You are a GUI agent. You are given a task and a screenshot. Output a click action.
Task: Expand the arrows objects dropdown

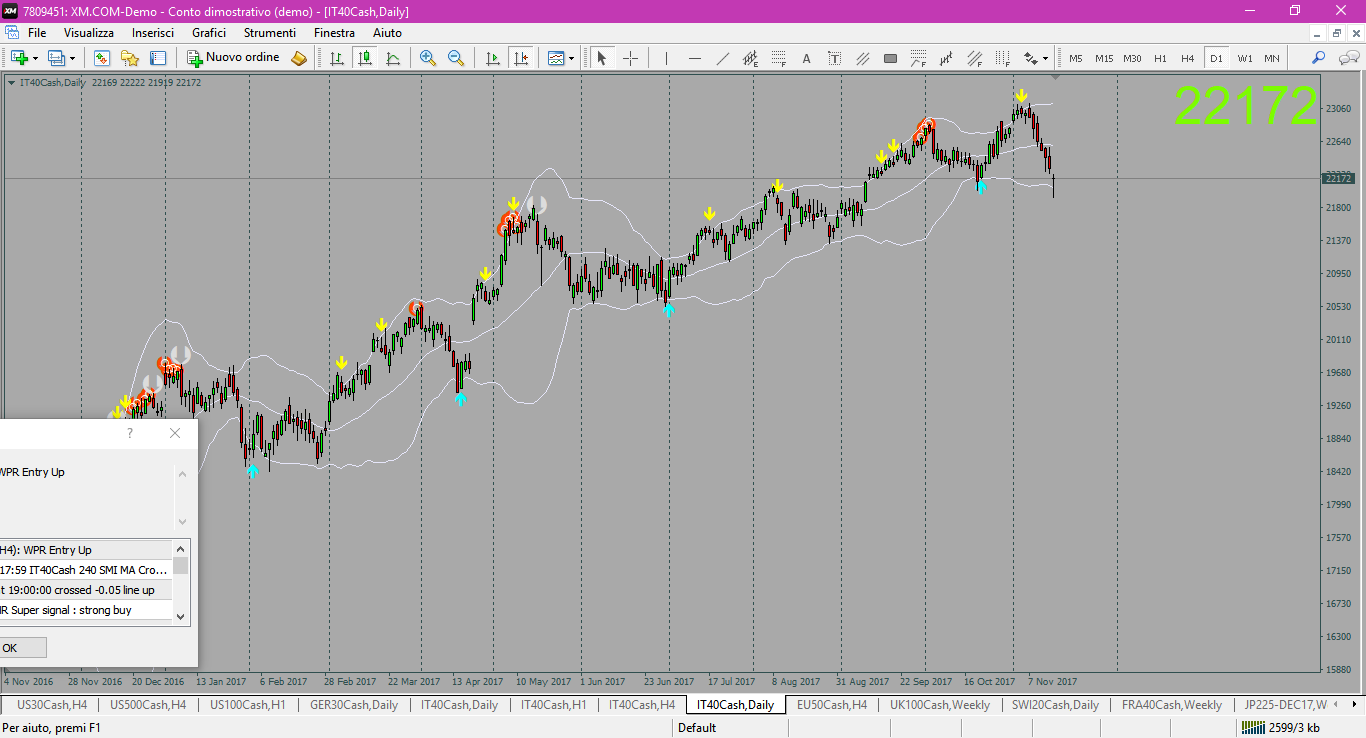pyautogui.click(x=1045, y=58)
